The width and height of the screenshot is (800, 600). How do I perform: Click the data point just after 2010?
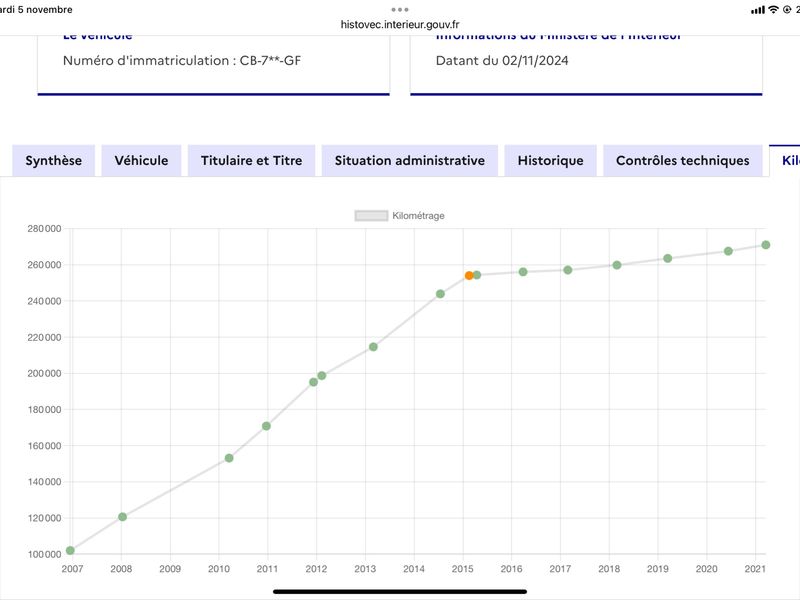point(229,458)
